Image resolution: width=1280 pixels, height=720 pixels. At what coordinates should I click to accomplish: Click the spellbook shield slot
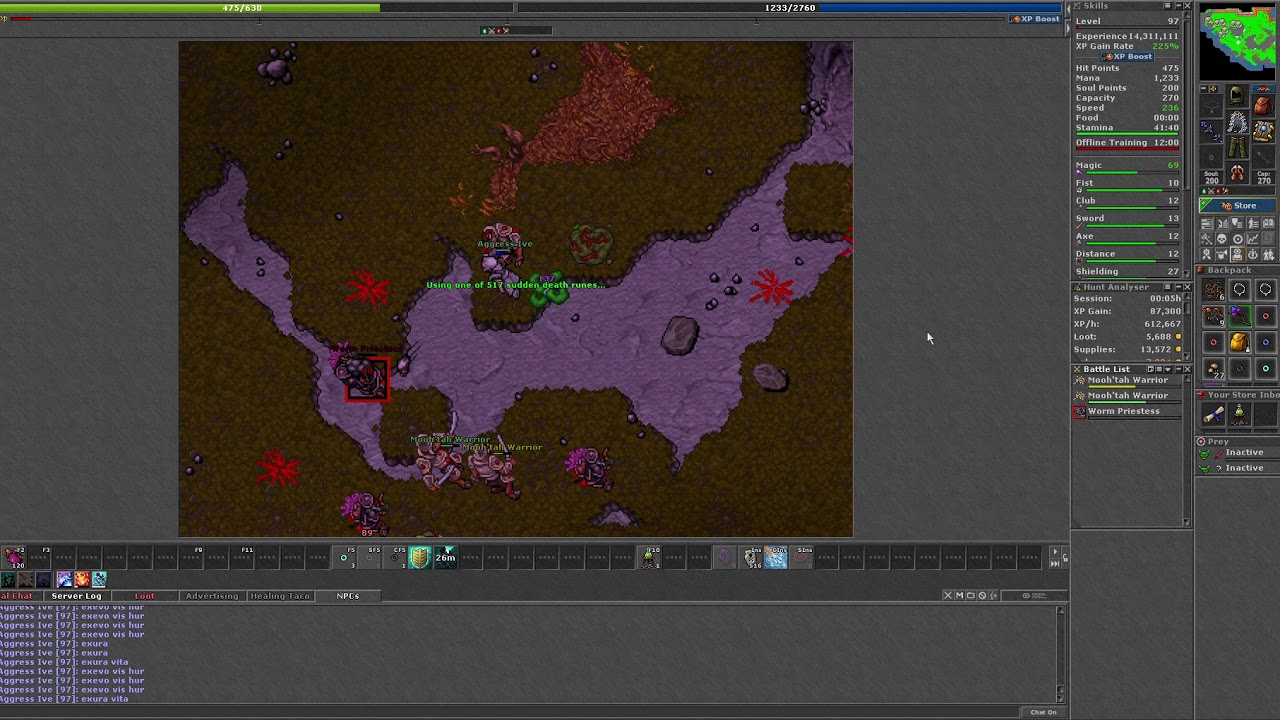pos(1262,130)
